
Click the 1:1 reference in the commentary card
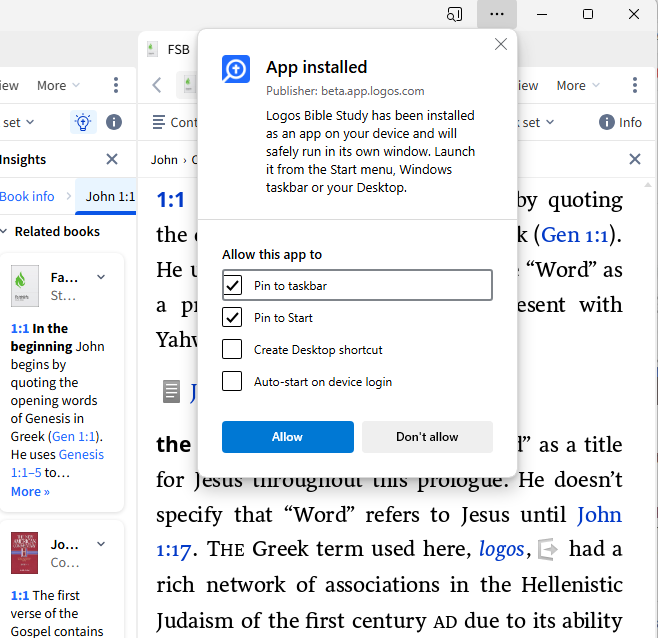[20, 595]
